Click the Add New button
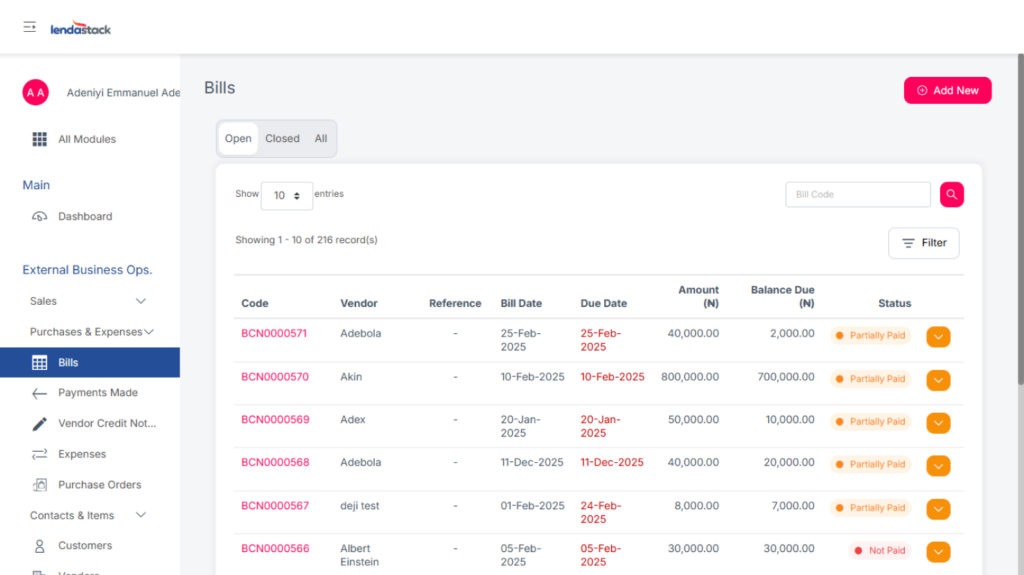 tap(947, 90)
